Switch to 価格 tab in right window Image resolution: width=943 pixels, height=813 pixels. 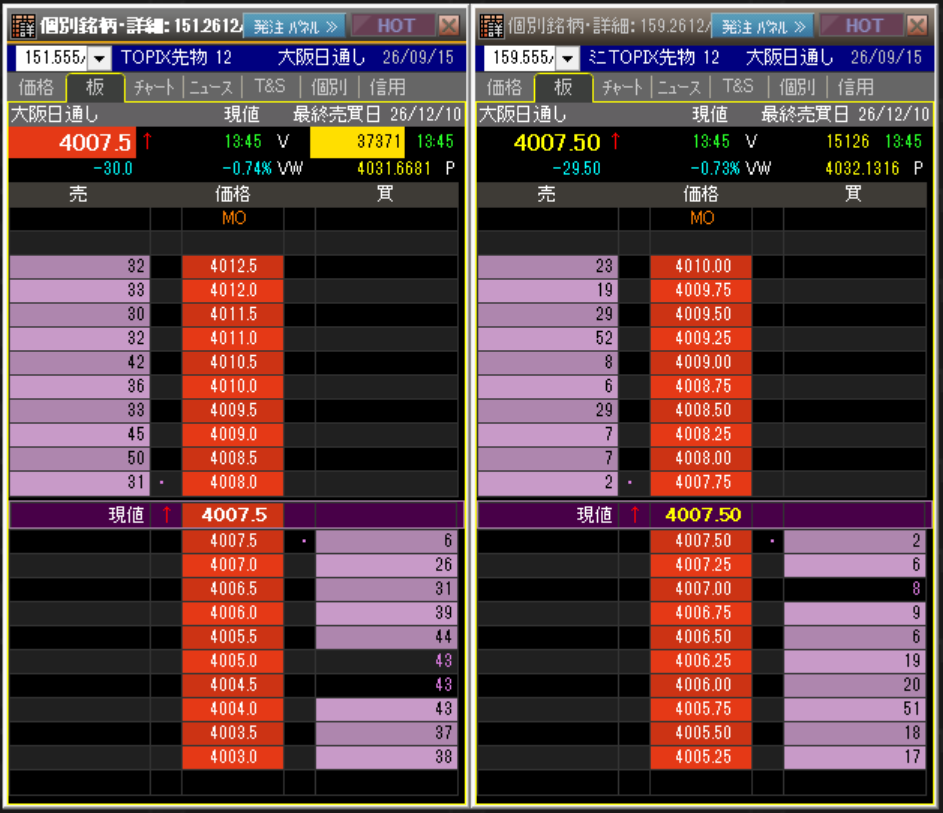click(x=504, y=87)
